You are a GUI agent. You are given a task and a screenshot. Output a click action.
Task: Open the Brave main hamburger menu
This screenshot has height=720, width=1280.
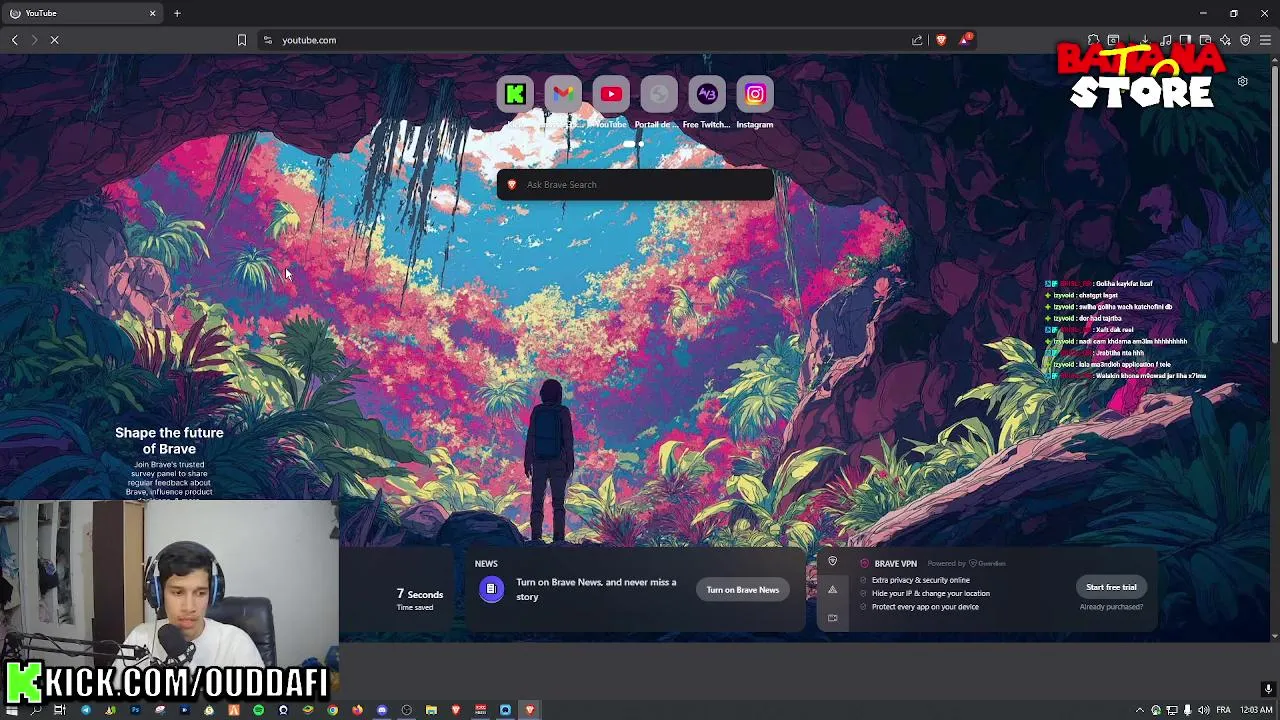tap(1265, 40)
